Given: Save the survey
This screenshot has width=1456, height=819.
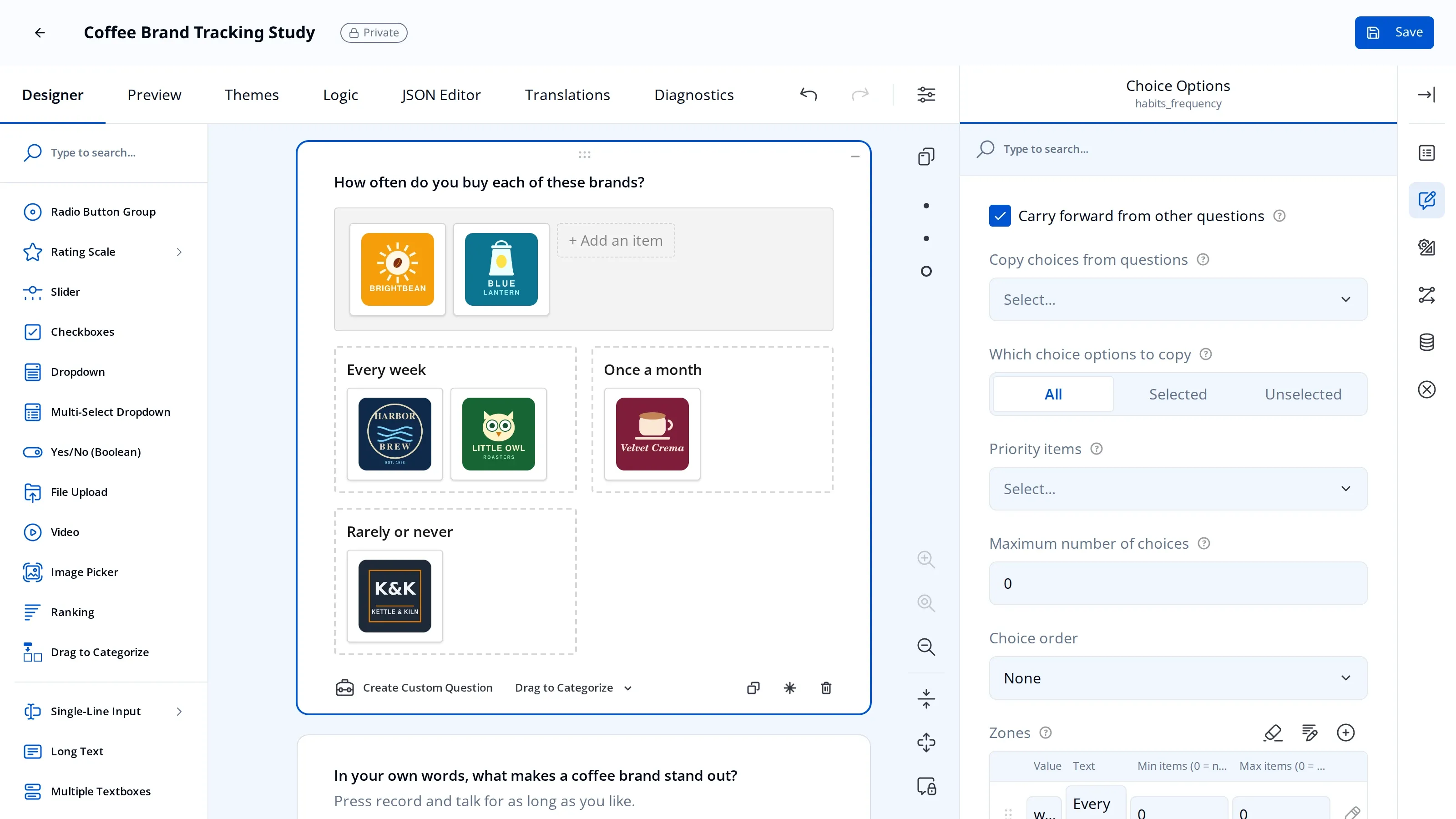Looking at the screenshot, I should pos(1394,33).
